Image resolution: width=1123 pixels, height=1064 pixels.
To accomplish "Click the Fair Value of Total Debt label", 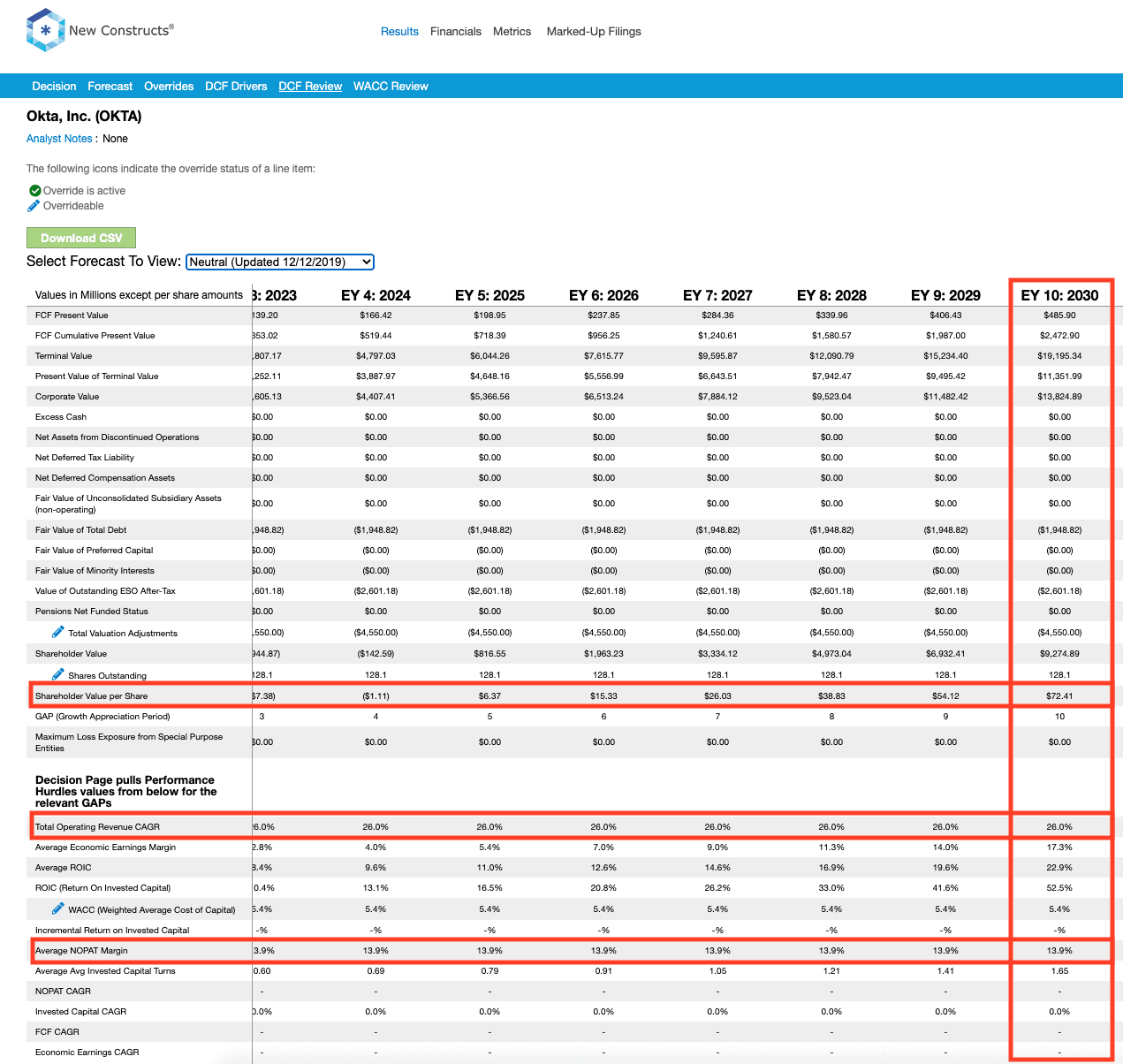I will pos(80,530).
